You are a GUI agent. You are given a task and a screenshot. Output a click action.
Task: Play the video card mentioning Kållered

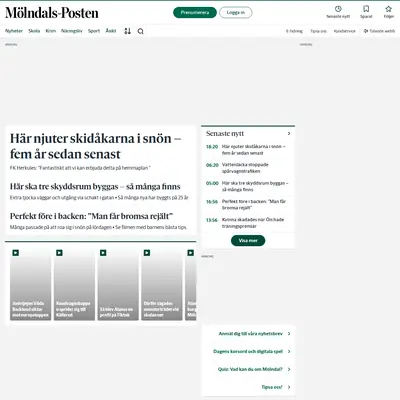coord(74,284)
